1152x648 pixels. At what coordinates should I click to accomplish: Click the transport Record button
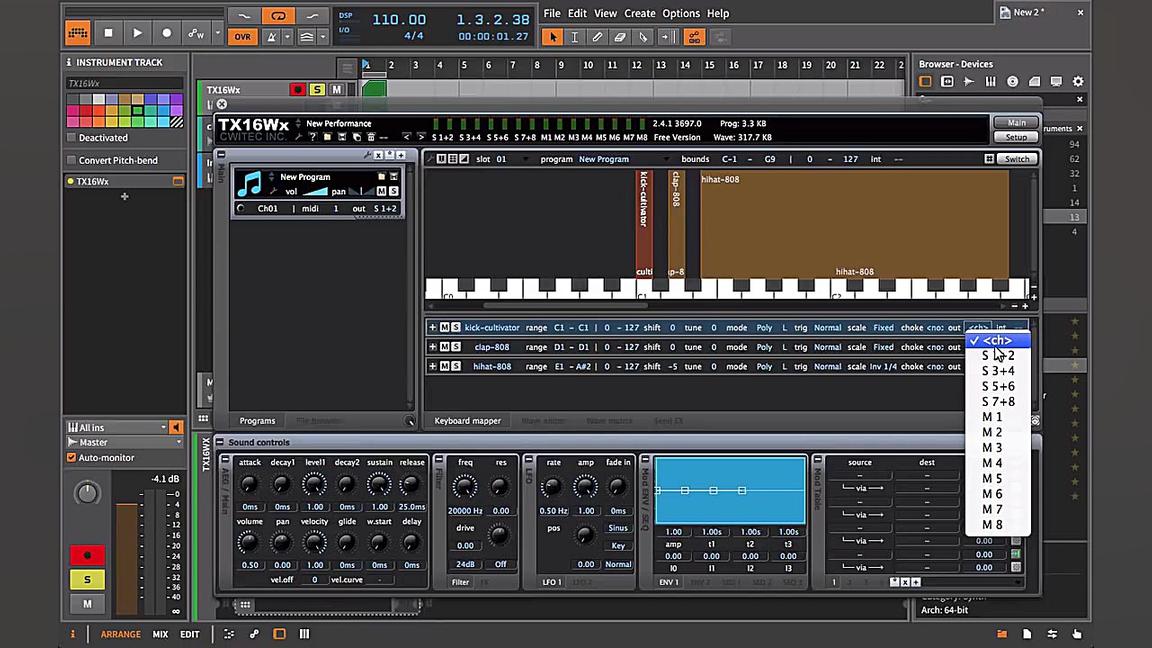click(166, 33)
